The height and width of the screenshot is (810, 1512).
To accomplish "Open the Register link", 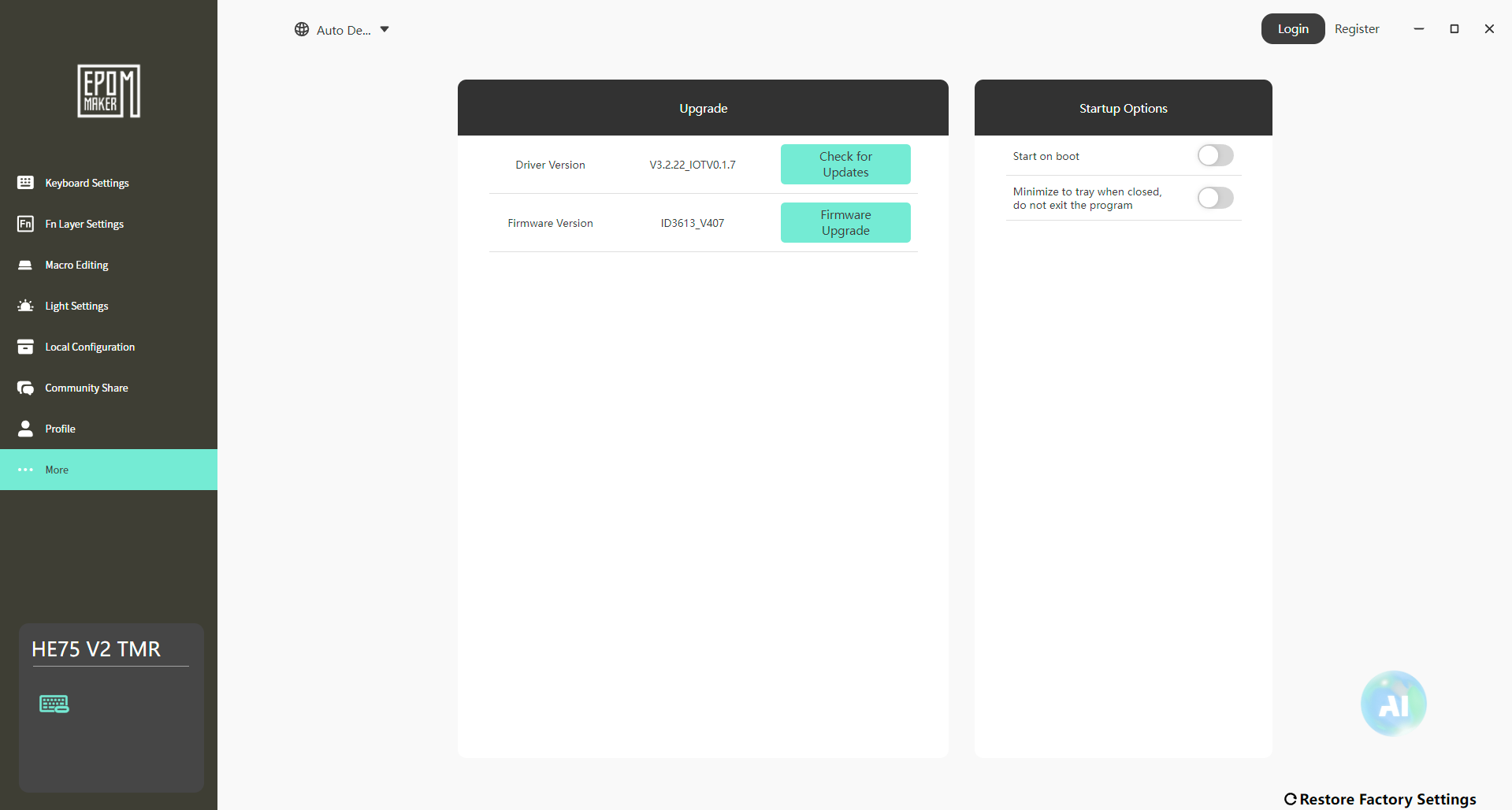I will point(1357,29).
